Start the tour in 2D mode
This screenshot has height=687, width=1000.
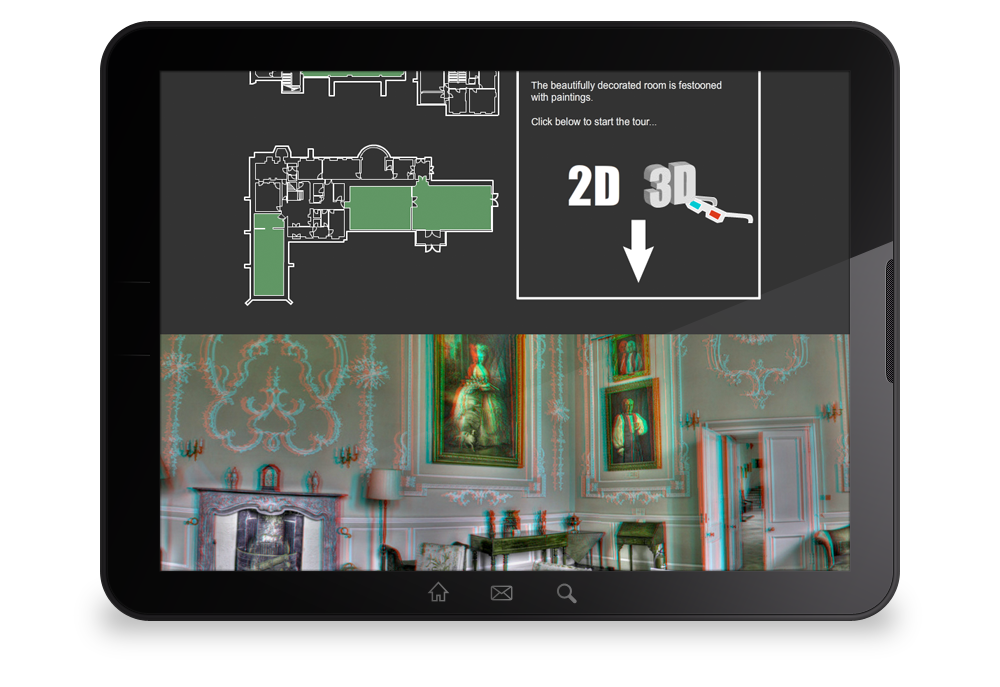tap(594, 186)
